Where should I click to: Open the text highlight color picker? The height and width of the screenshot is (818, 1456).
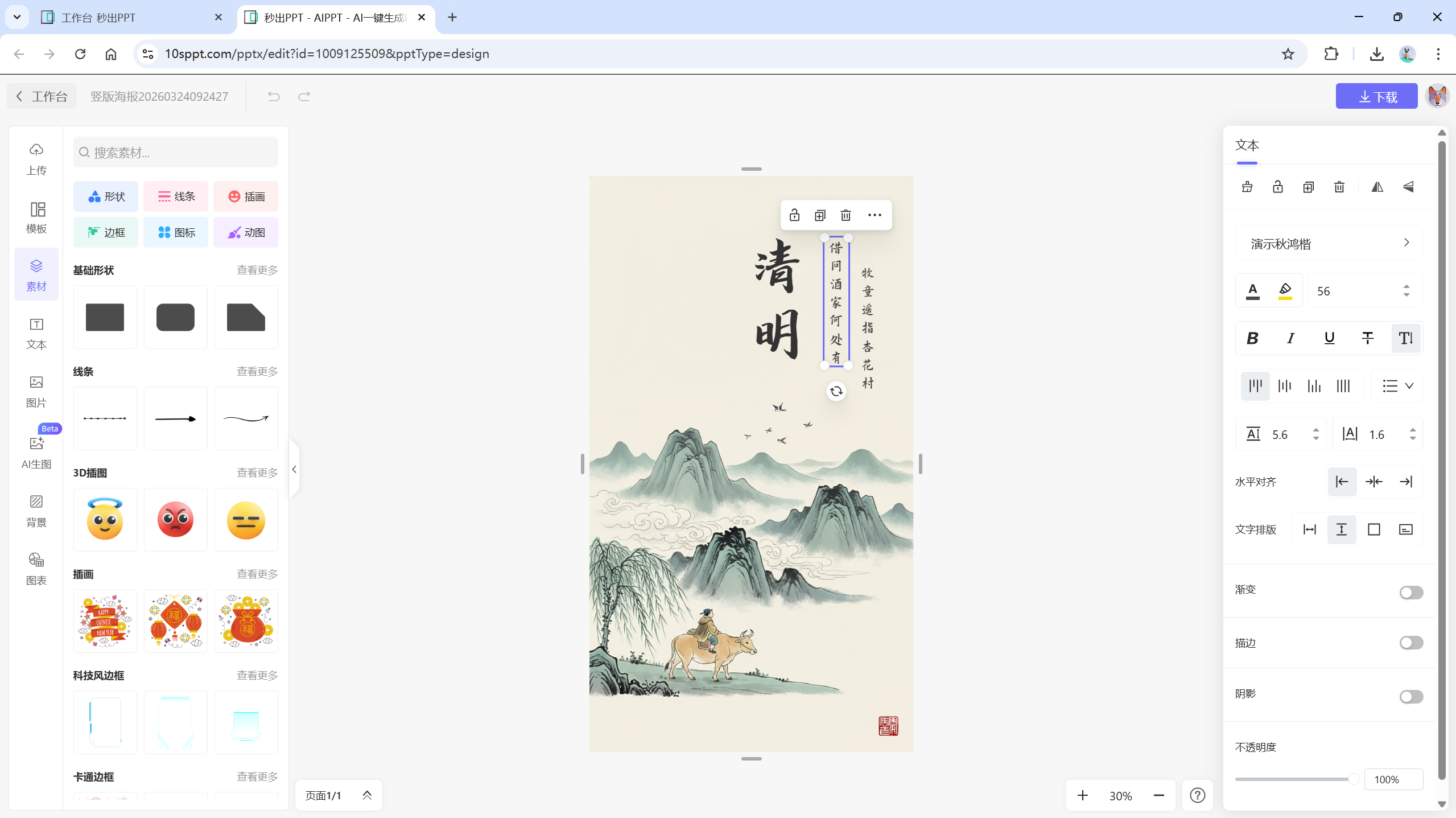1285,291
